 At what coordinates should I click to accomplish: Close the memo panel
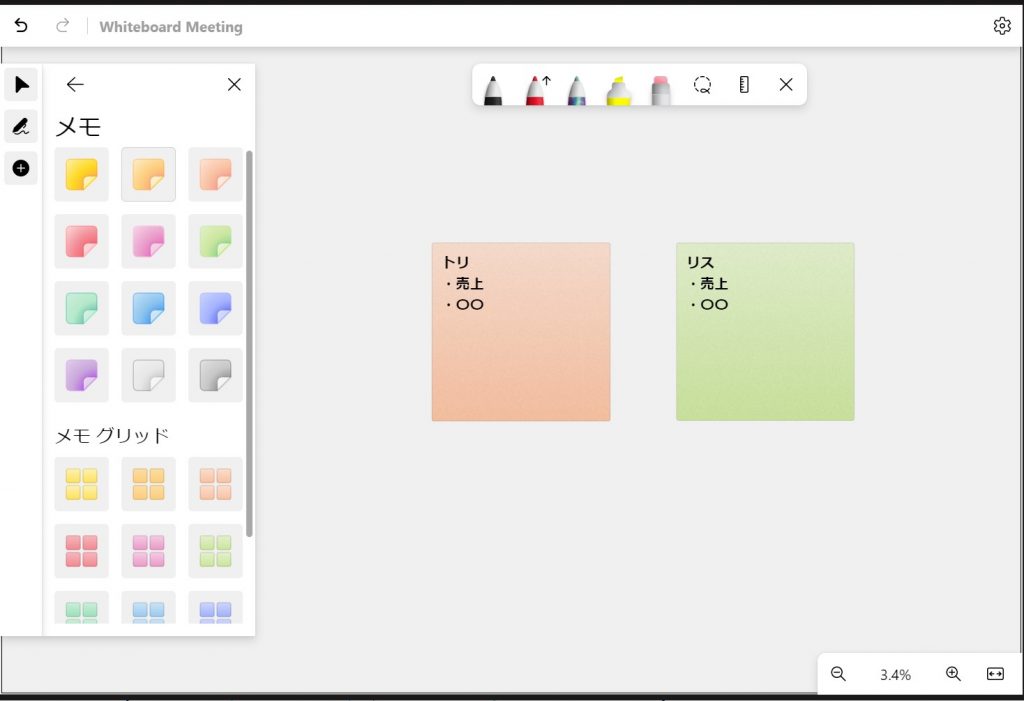click(234, 85)
